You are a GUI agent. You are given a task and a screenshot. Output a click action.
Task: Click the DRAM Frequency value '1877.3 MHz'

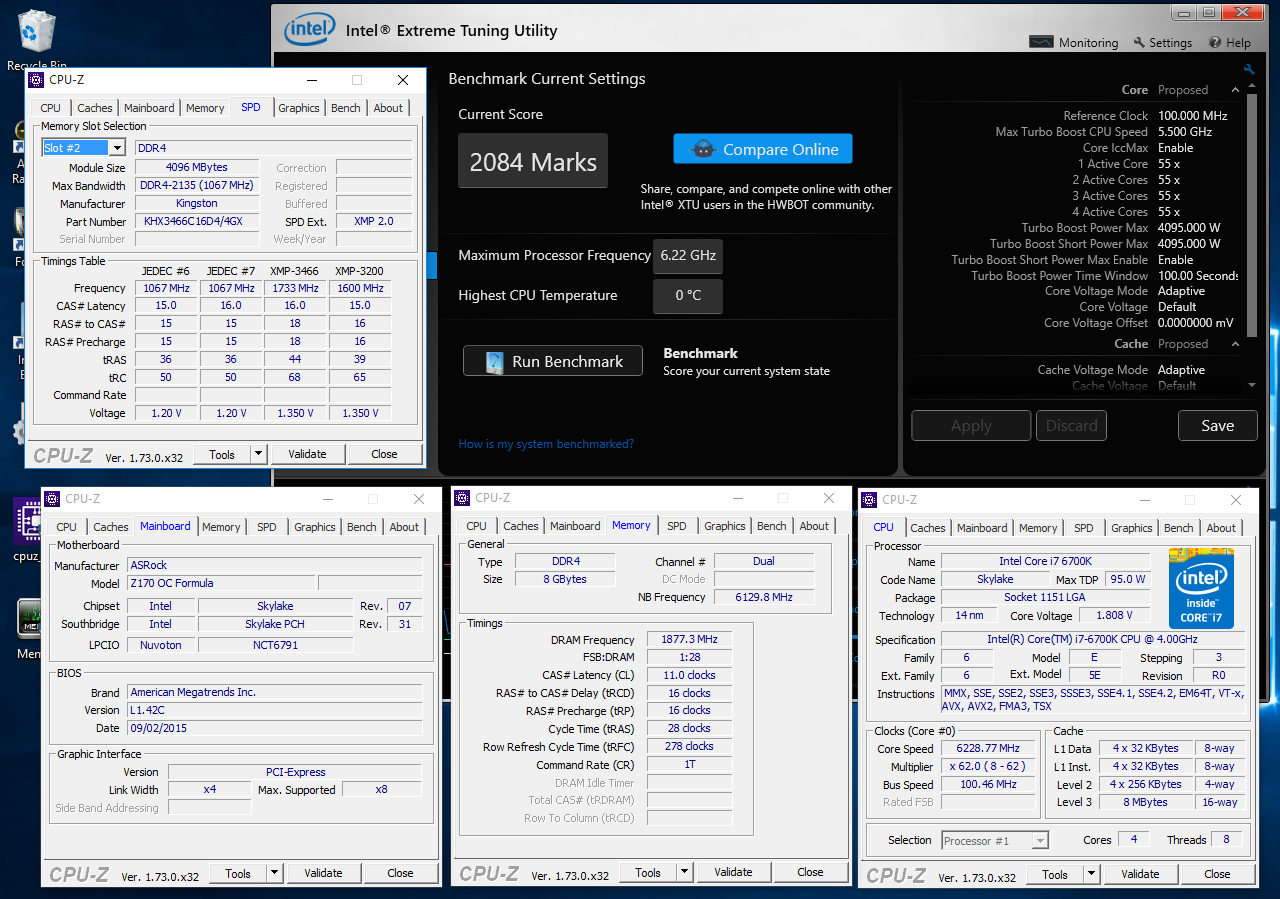(x=690, y=640)
